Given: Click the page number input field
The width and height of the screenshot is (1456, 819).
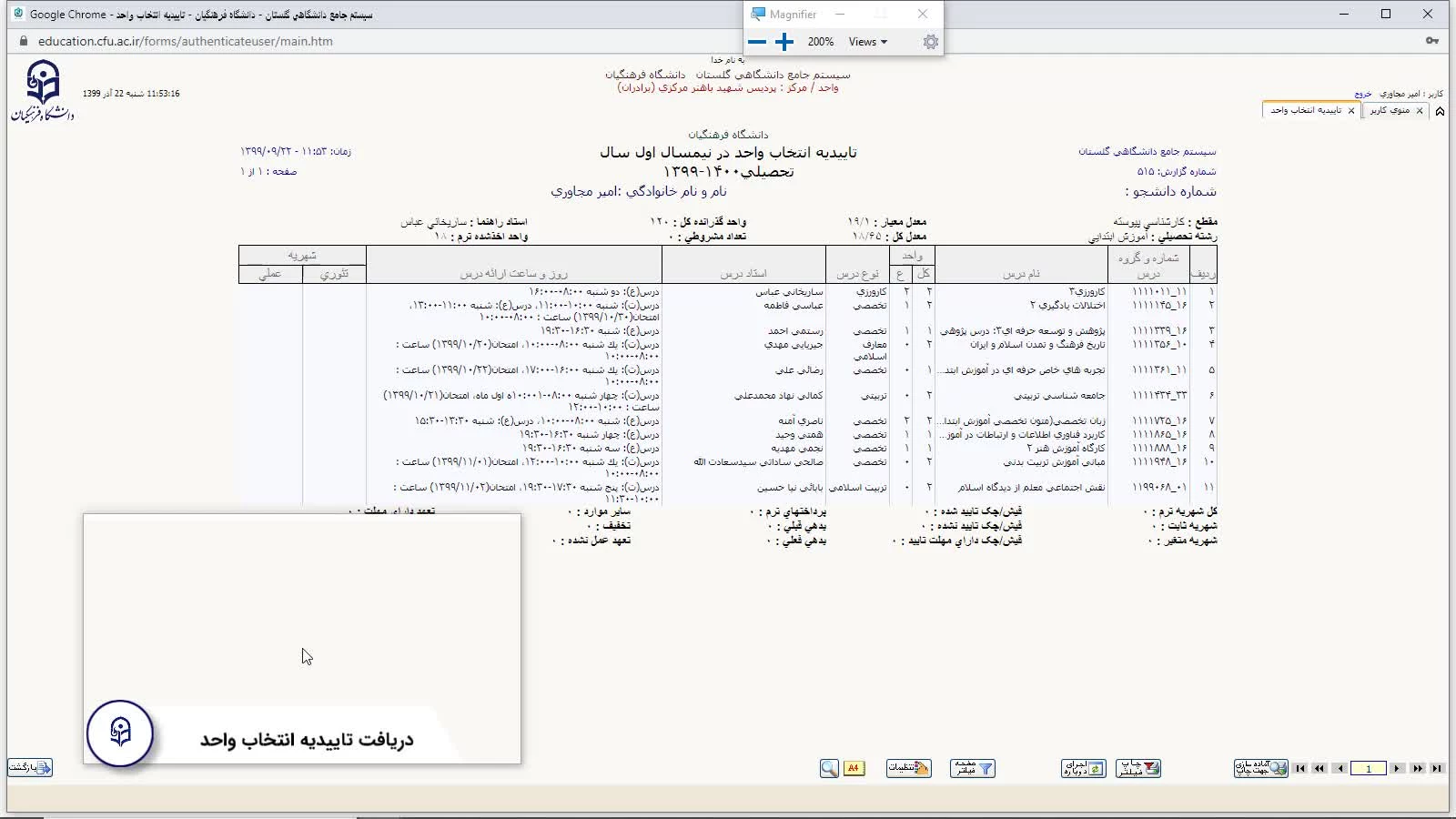Looking at the screenshot, I should click(x=1368, y=769).
